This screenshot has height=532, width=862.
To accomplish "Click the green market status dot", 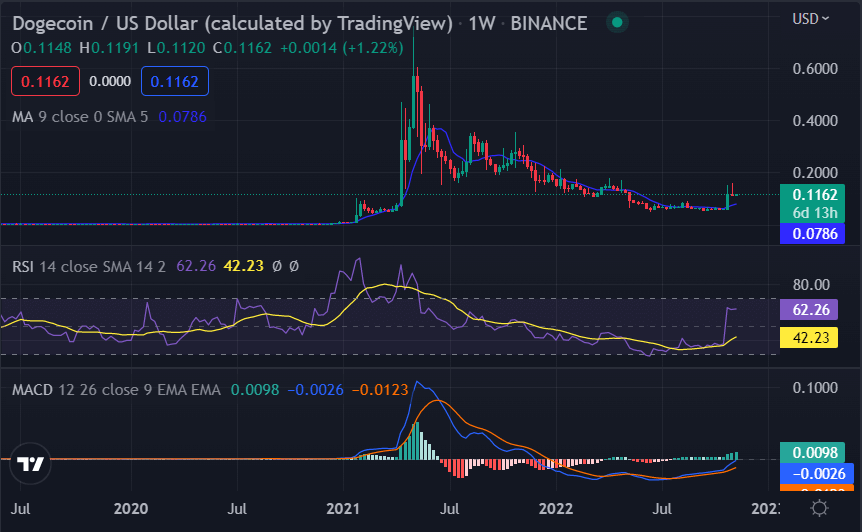I will (x=617, y=23).
